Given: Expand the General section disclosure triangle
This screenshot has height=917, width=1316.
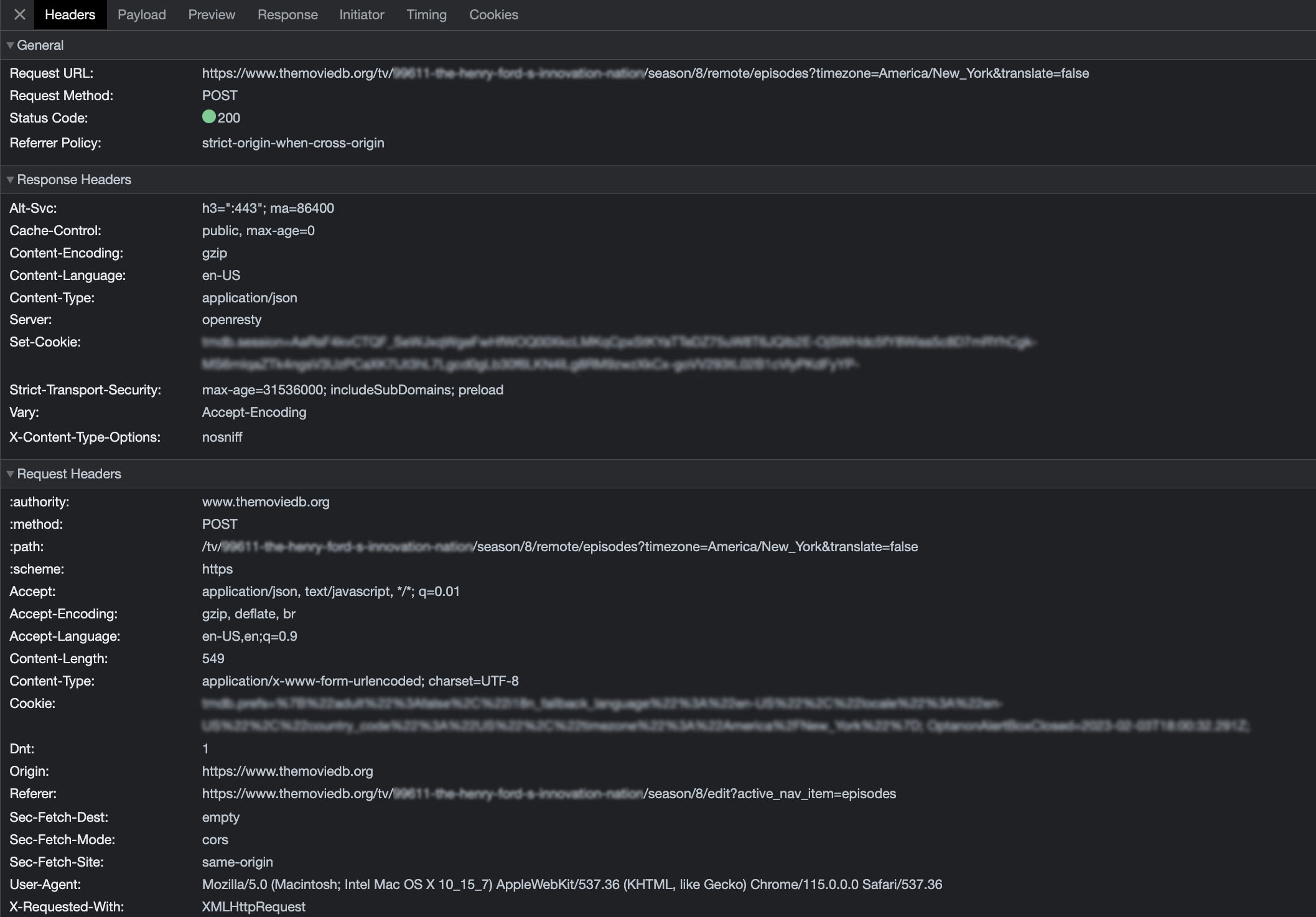Looking at the screenshot, I should coord(9,45).
